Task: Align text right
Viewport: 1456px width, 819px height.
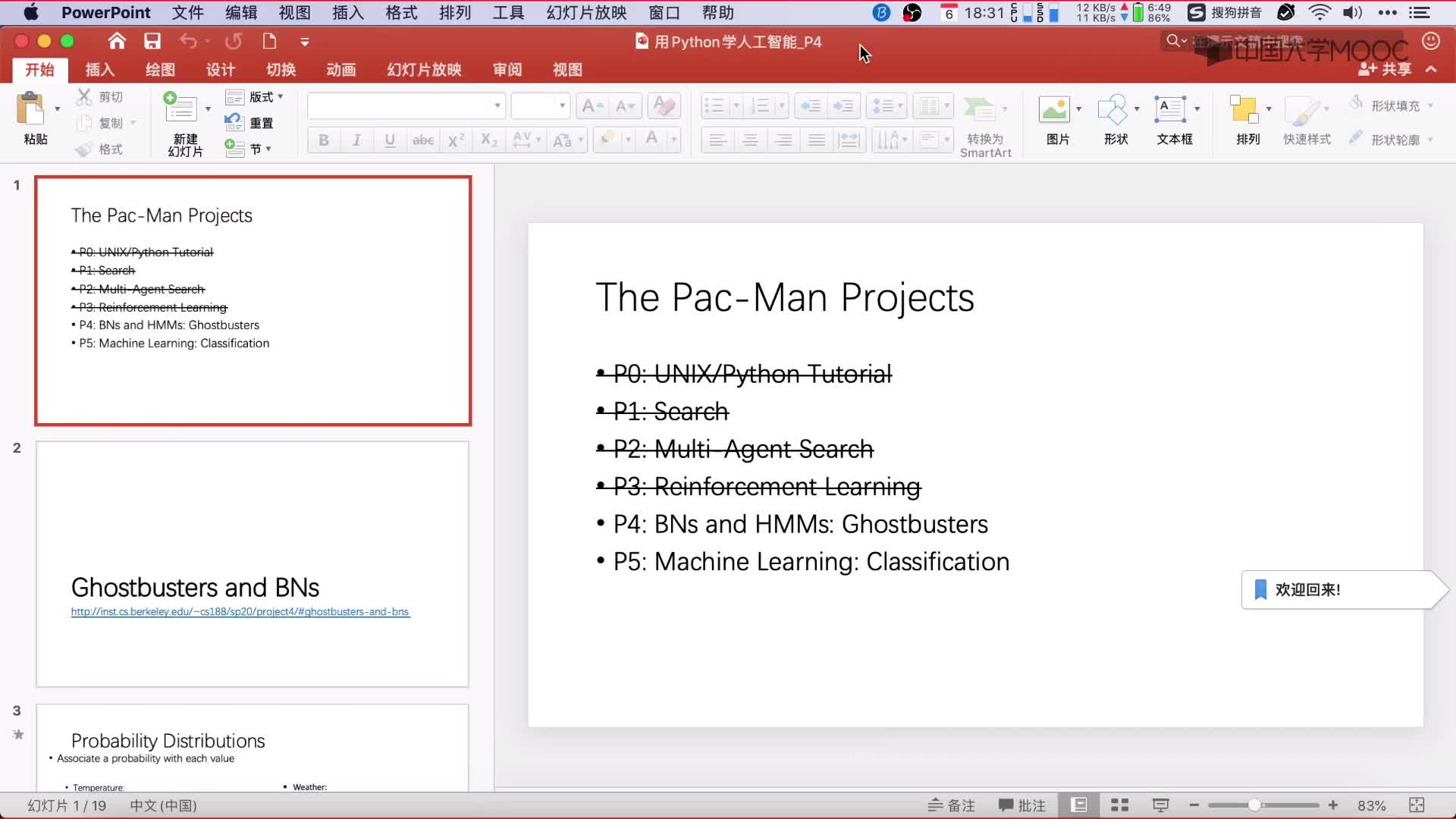Action: coord(783,140)
